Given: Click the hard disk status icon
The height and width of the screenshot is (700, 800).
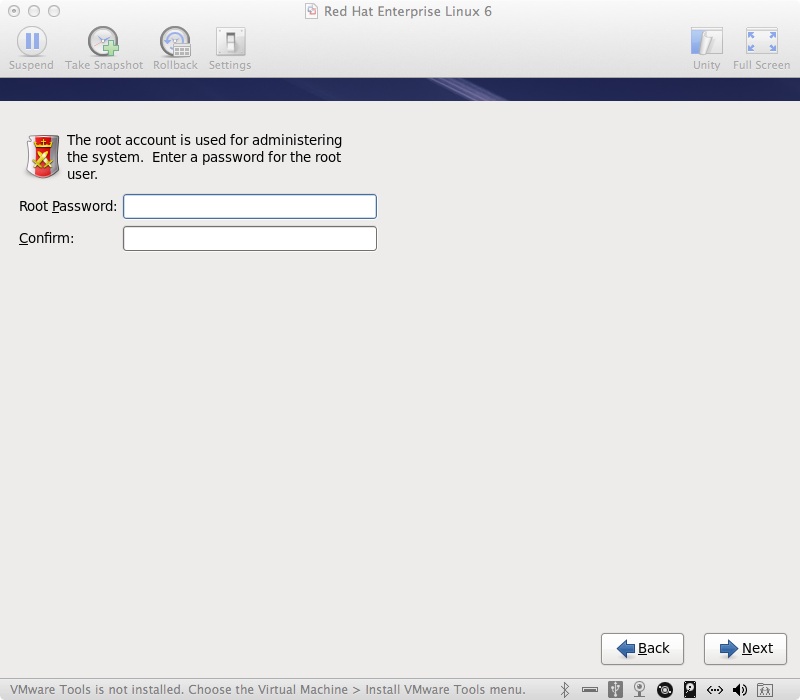Looking at the screenshot, I should pyautogui.click(x=690, y=690).
